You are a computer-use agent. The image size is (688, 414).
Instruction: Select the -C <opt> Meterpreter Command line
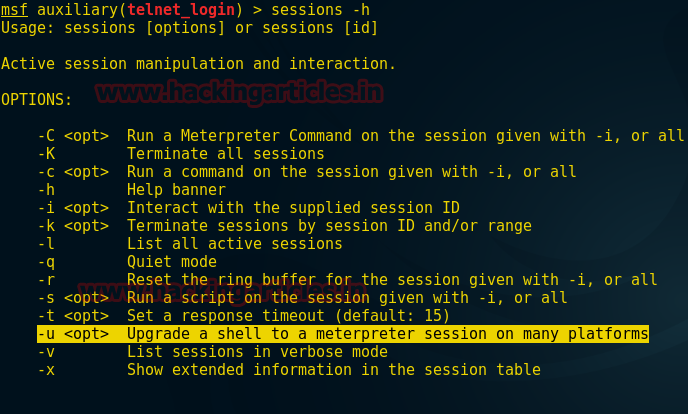click(361, 136)
